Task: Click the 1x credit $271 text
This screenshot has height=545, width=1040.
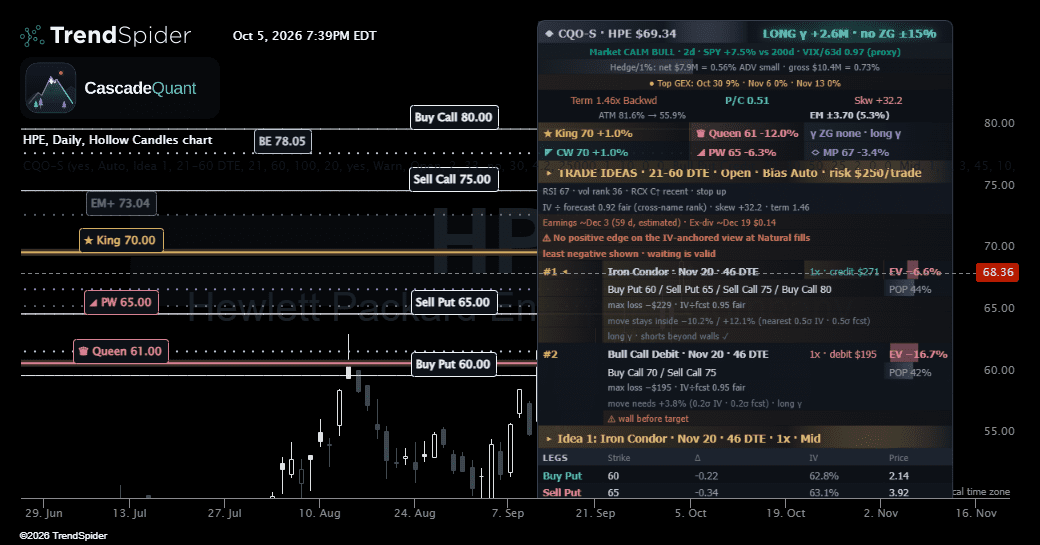Action: pos(844,272)
